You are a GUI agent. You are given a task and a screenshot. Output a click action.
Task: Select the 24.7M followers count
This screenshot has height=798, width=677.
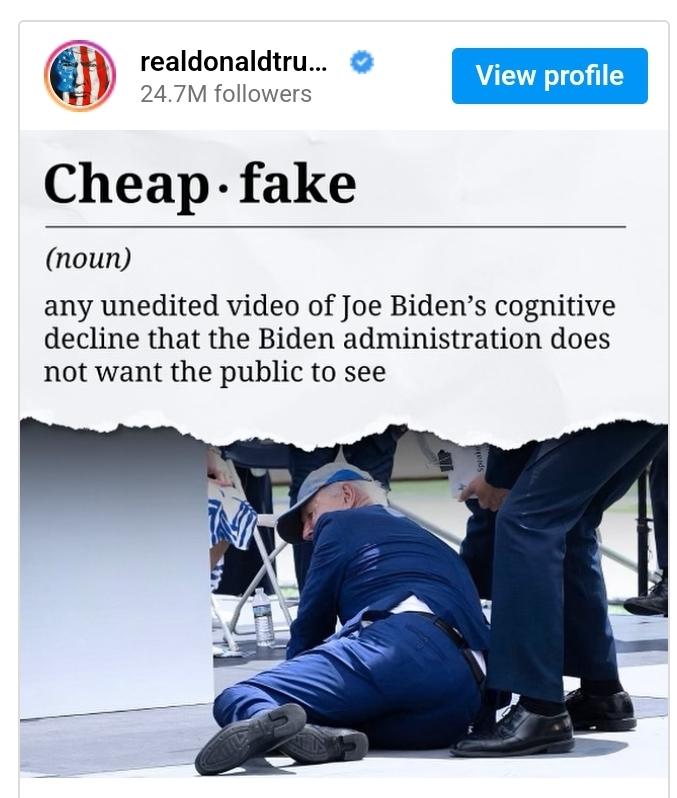point(225,94)
